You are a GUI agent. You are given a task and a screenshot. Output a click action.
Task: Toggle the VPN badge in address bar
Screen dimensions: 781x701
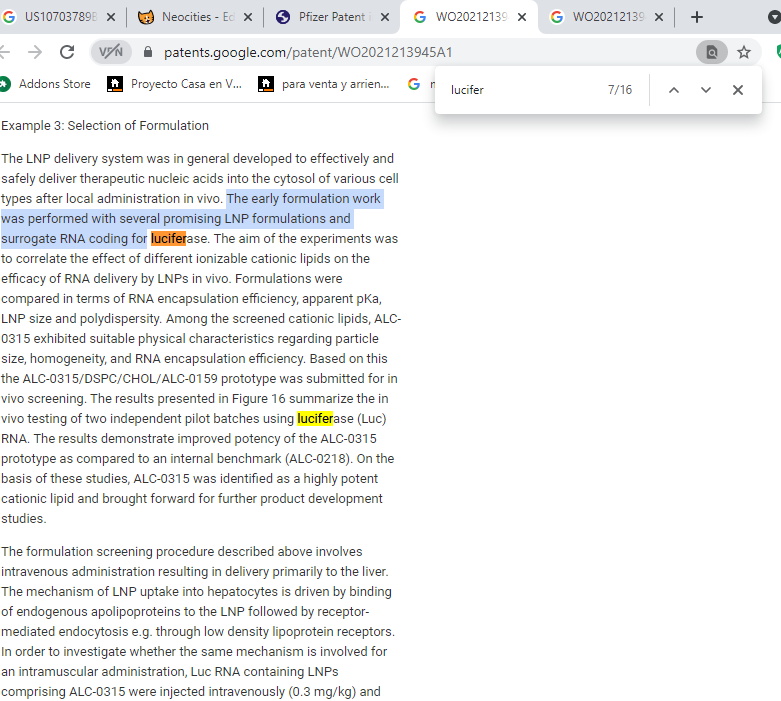point(111,52)
